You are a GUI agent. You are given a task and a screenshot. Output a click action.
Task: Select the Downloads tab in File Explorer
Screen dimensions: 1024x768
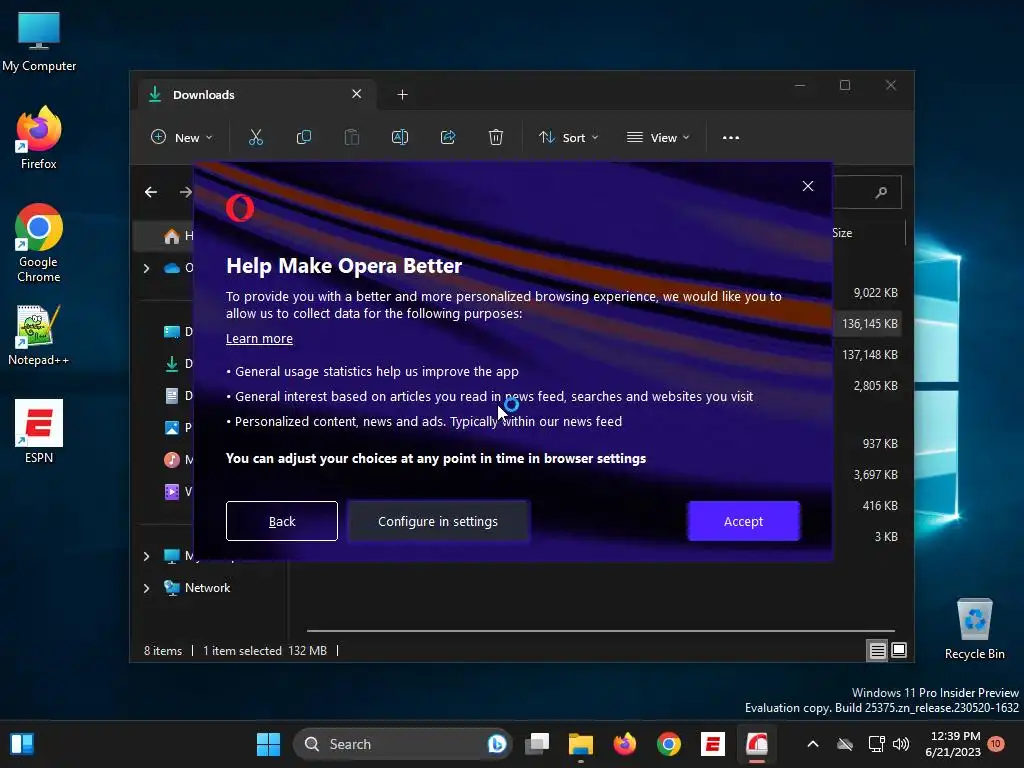point(255,95)
